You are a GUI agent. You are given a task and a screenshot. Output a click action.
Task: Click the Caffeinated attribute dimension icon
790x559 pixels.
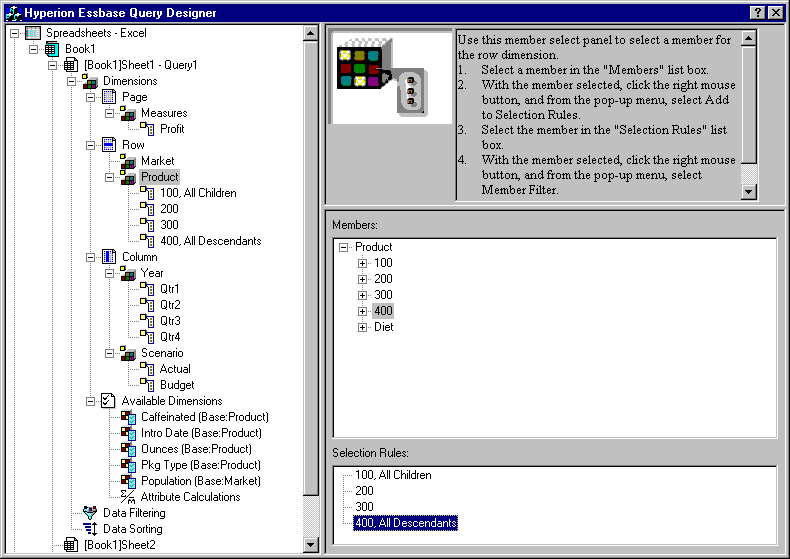128,417
